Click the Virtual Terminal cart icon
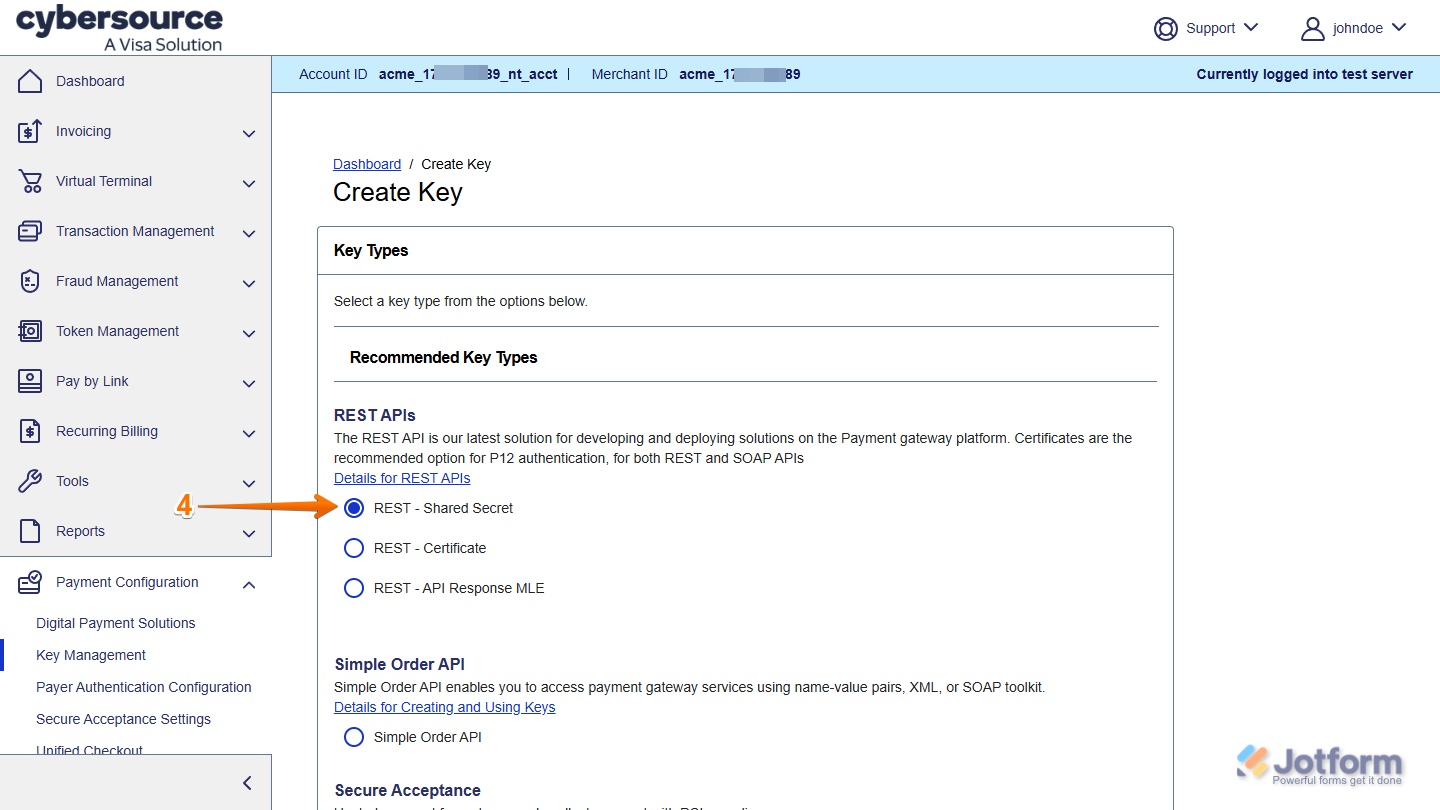 (30, 181)
